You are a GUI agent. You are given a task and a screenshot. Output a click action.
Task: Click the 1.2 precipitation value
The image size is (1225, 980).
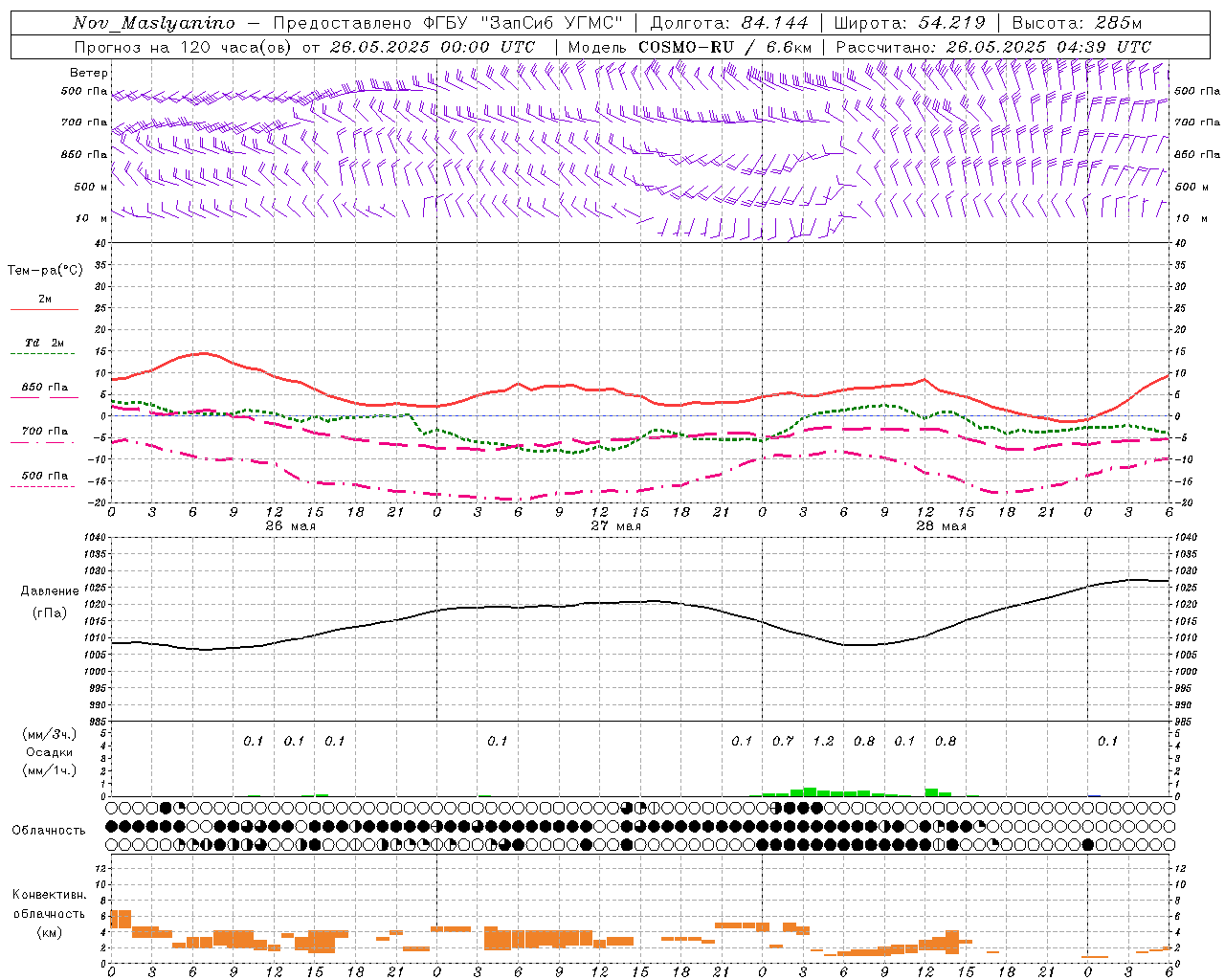823,741
